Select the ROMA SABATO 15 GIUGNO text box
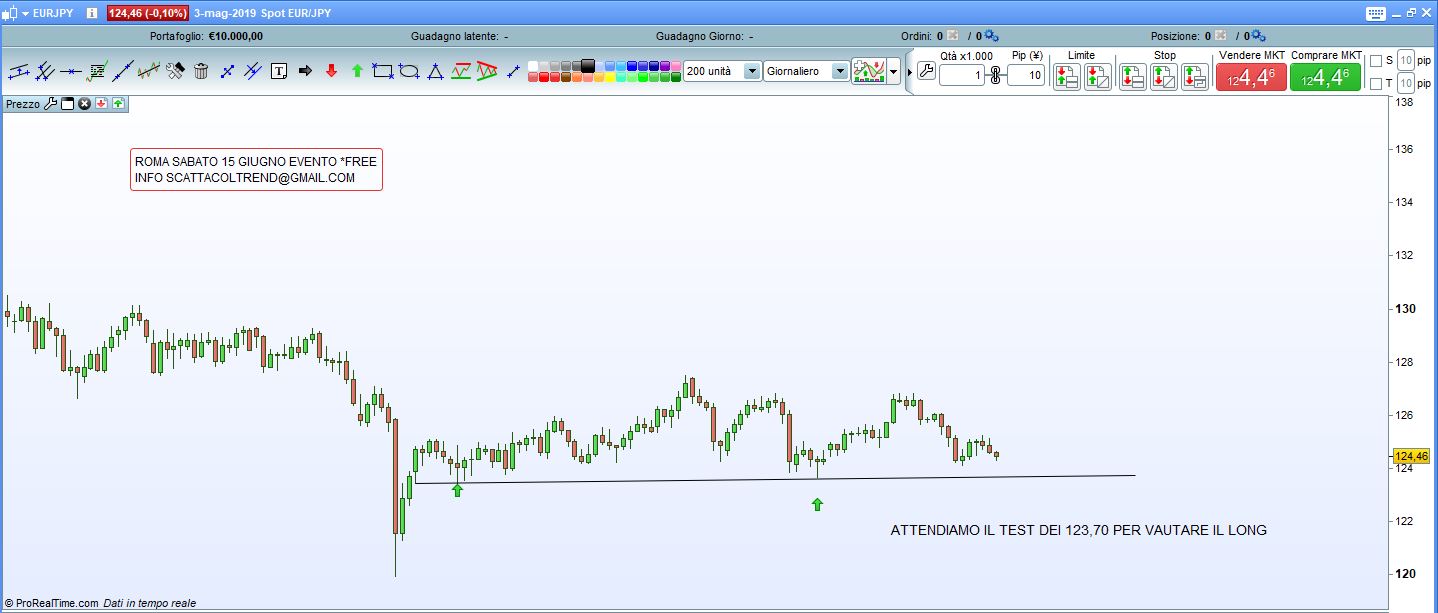This screenshot has width=1438, height=613. [x=256, y=169]
